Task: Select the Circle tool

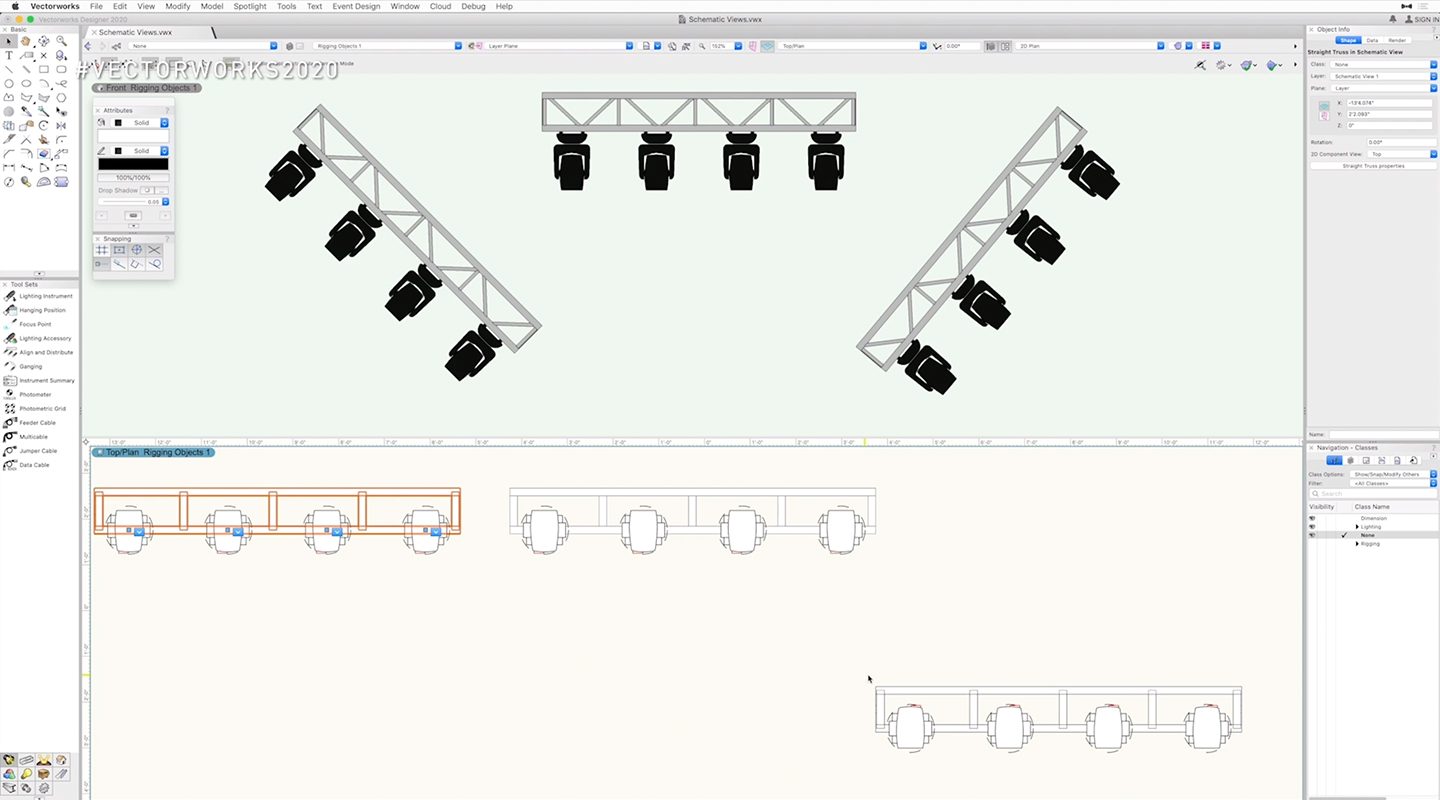Action: (9, 83)
